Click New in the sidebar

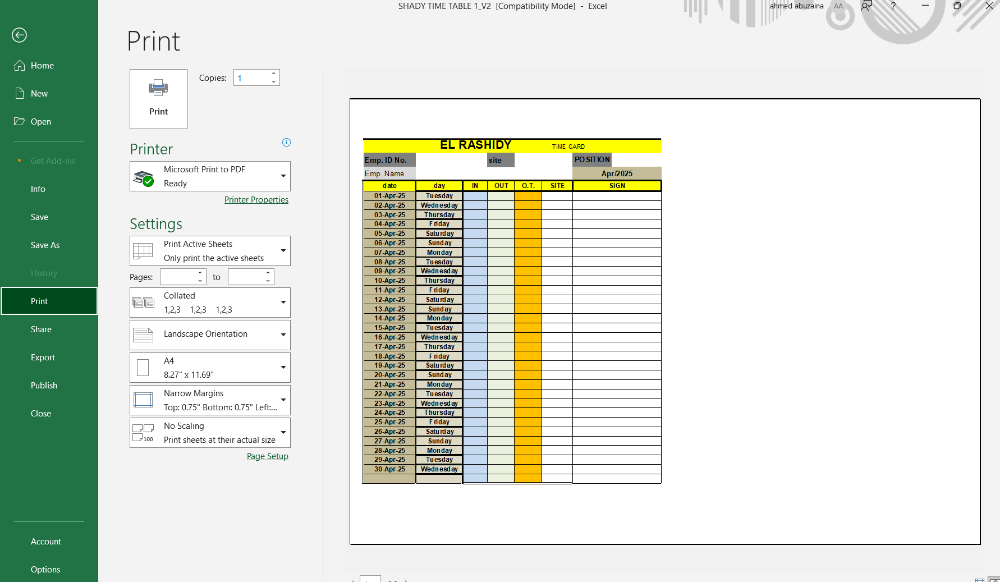coord(39,94)
